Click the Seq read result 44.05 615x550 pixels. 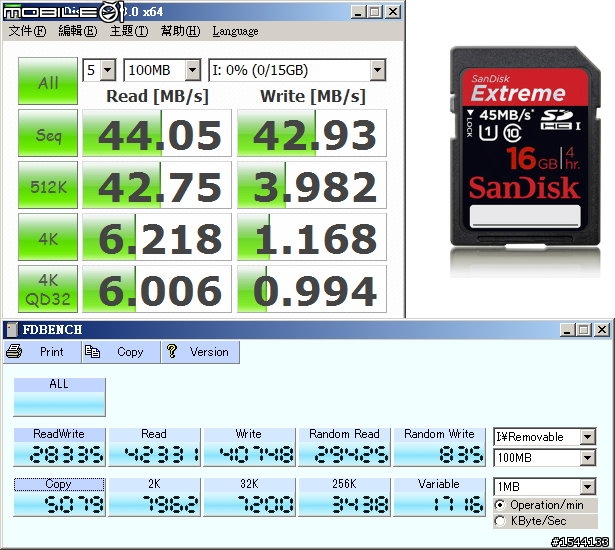tap(157, 133)
